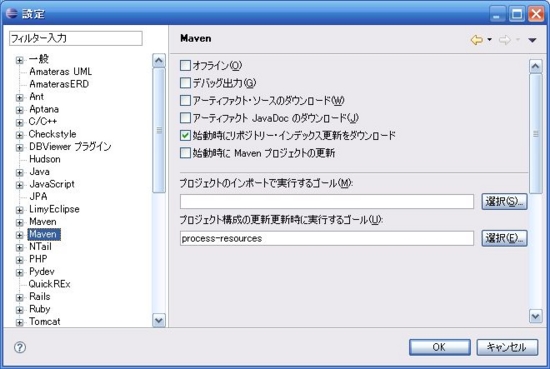
Task: Enable the オフライン(O) checkbox
Action: 185,65
